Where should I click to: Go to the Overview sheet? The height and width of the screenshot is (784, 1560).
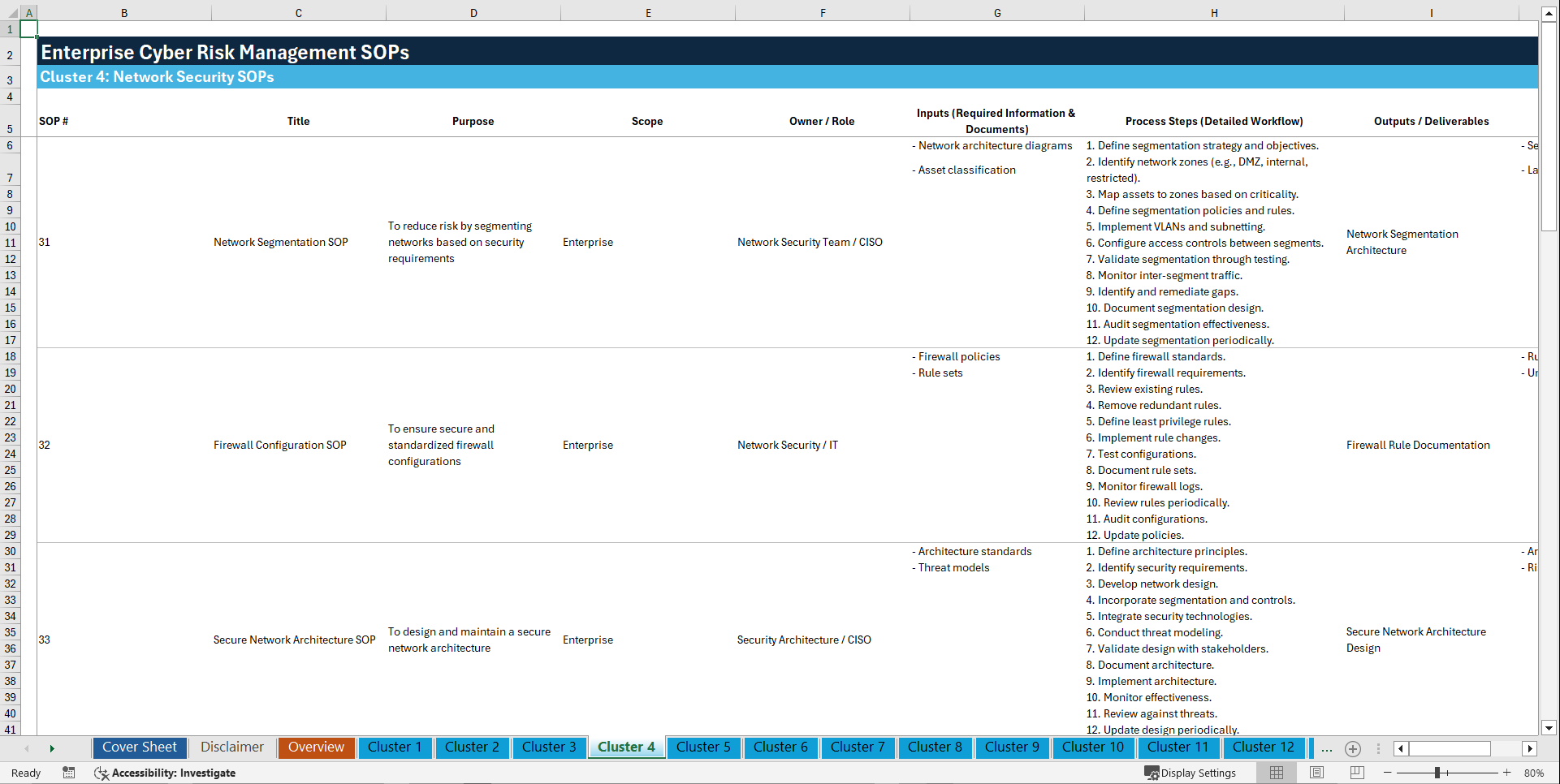[x=316, y=747]
